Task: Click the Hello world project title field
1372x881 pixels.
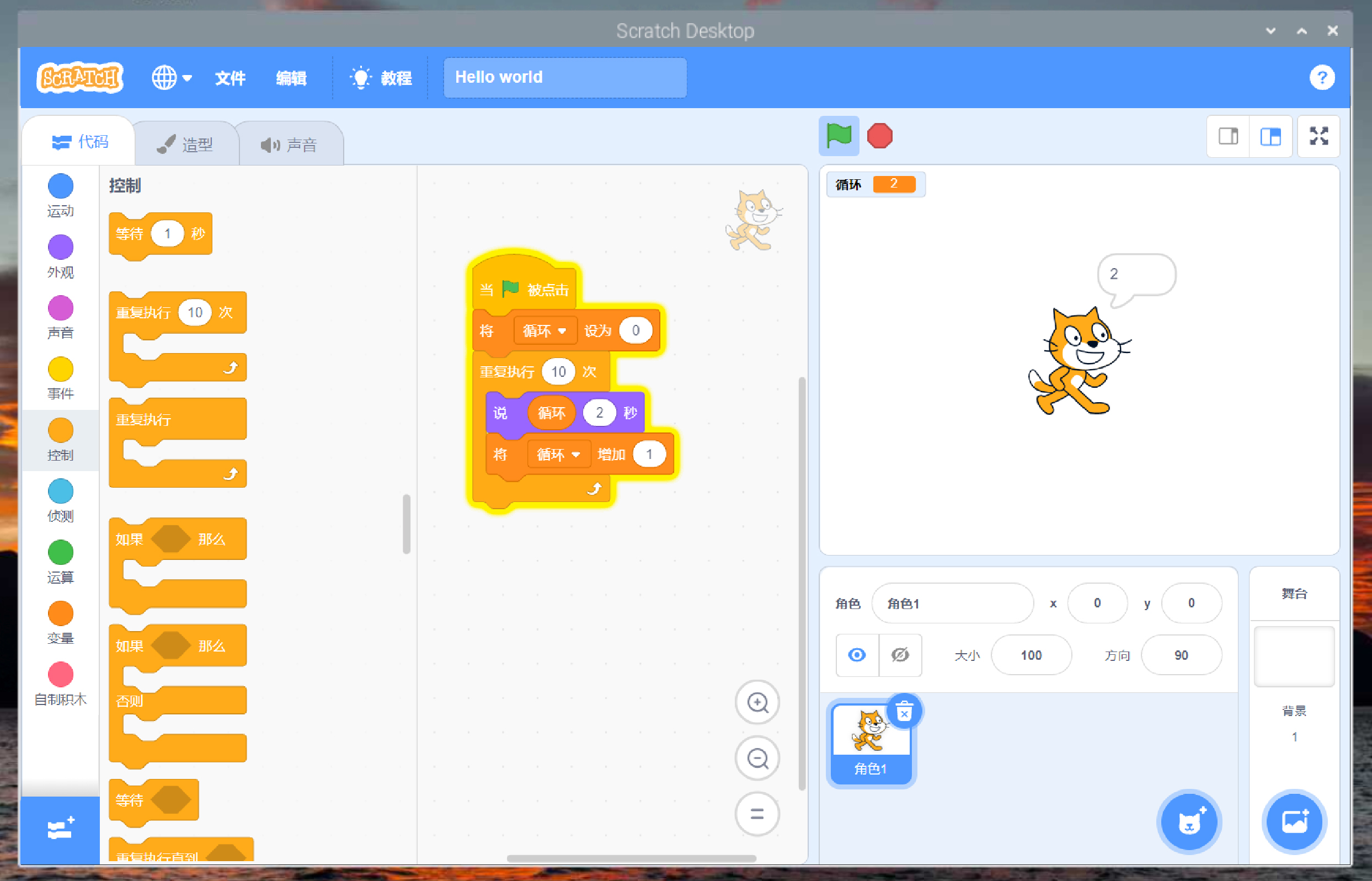Action: click(x=564, y=77)
